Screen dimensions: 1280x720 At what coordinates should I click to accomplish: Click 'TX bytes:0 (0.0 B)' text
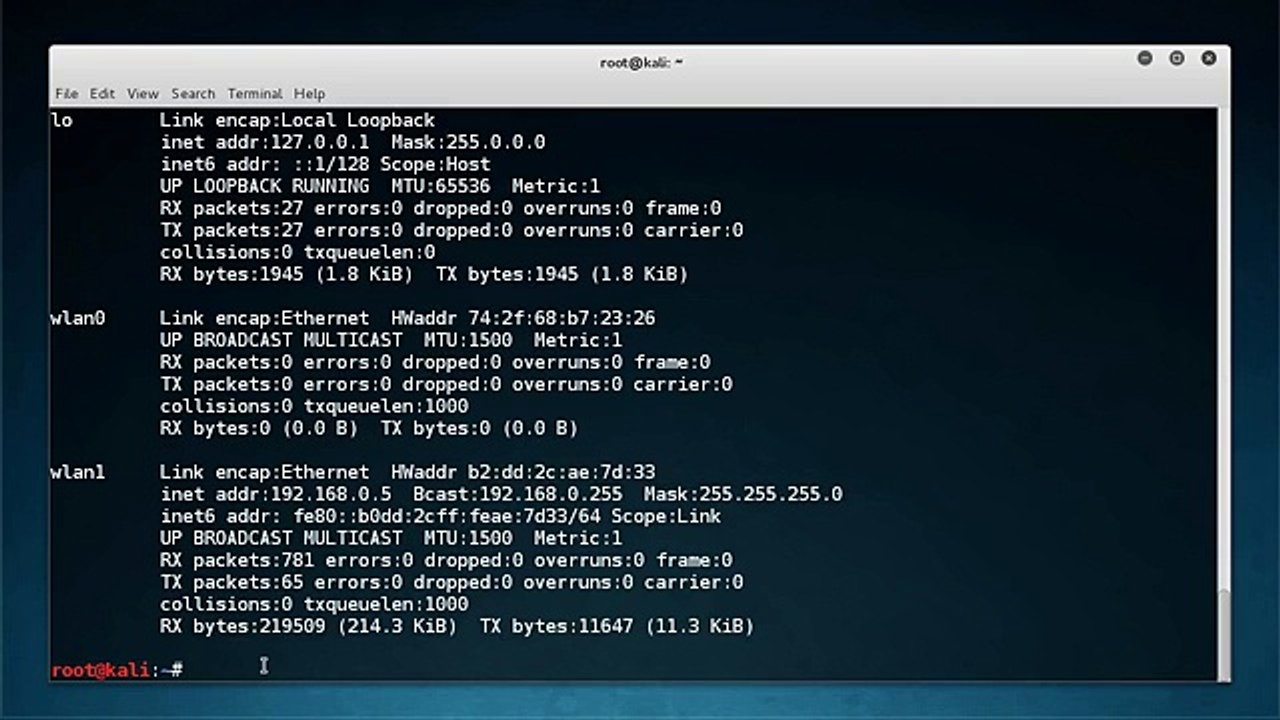[479, 428]
